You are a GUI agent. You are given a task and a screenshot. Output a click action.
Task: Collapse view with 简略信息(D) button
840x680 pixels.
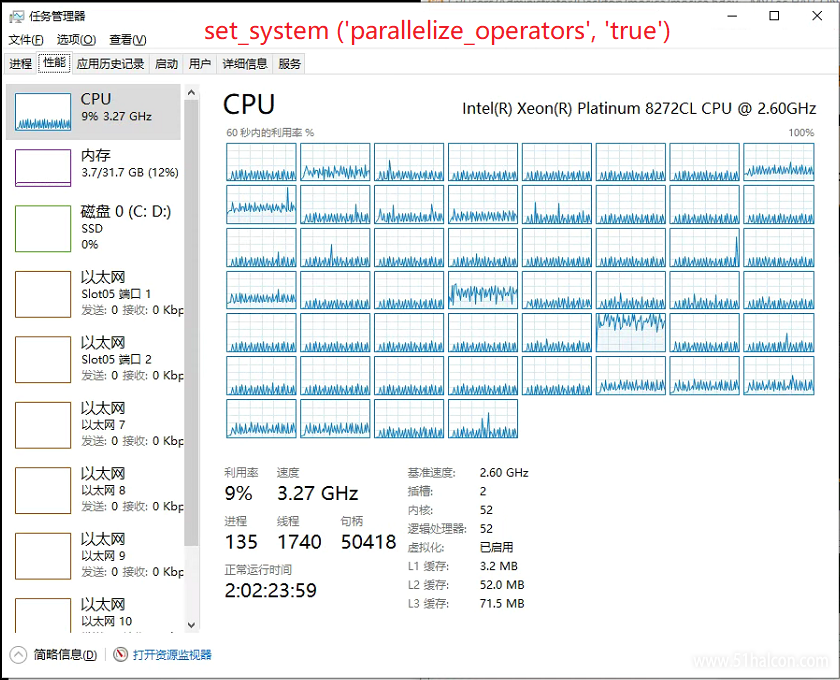[x=54, y=654]
